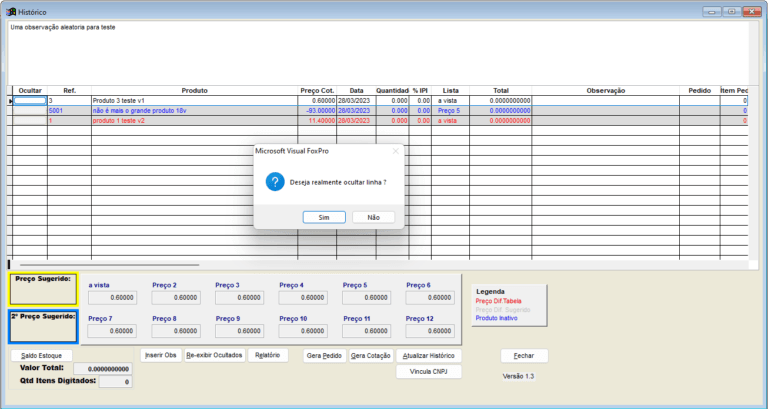This screenshot has width=768, height=409.
Task: Click Atualizar Histórico button
Action: click(429, 356)
